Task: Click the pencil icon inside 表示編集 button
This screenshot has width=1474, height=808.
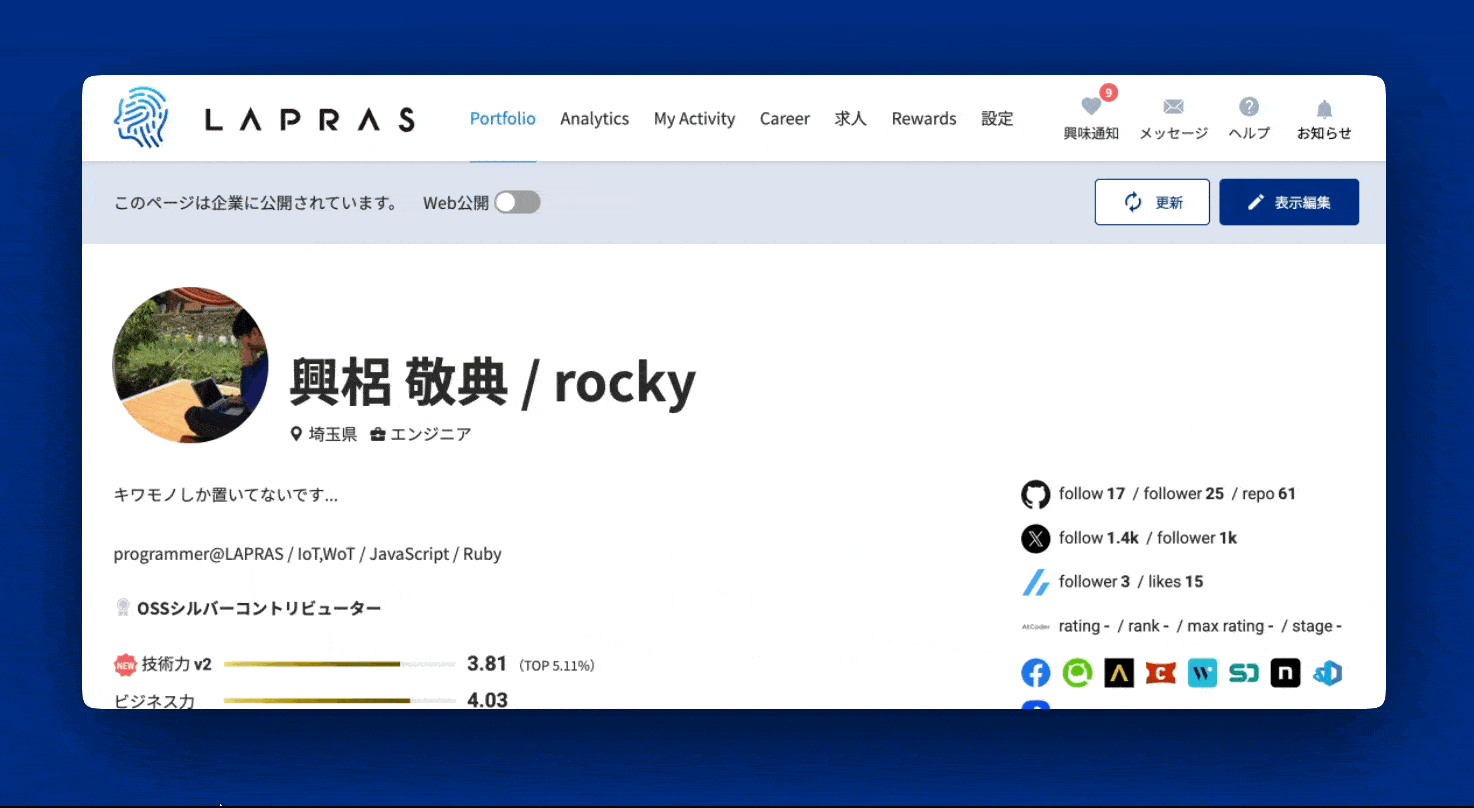Action: tap(1256, 202)
